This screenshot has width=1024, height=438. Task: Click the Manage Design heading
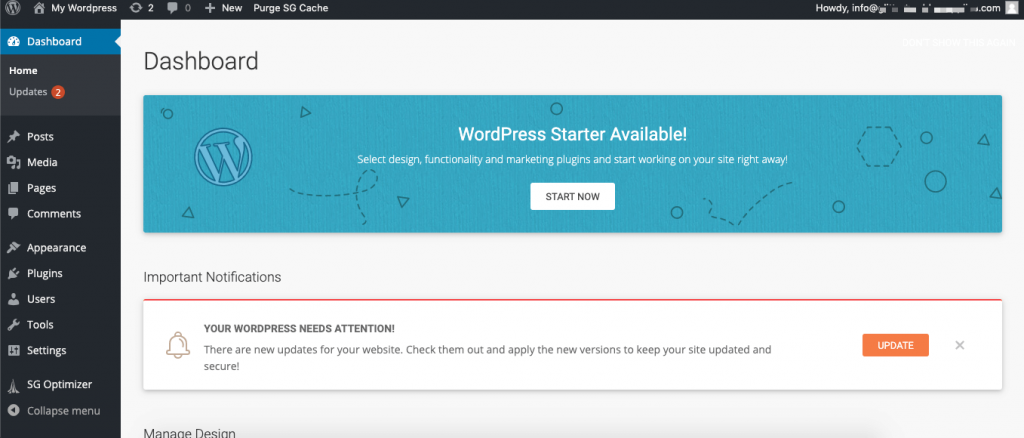189,433
